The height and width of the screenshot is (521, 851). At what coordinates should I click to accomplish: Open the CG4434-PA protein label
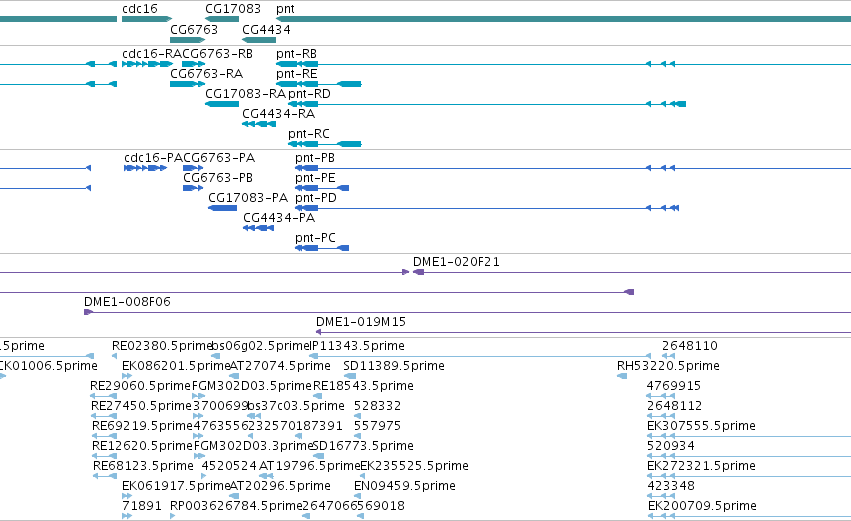(279, 218)
